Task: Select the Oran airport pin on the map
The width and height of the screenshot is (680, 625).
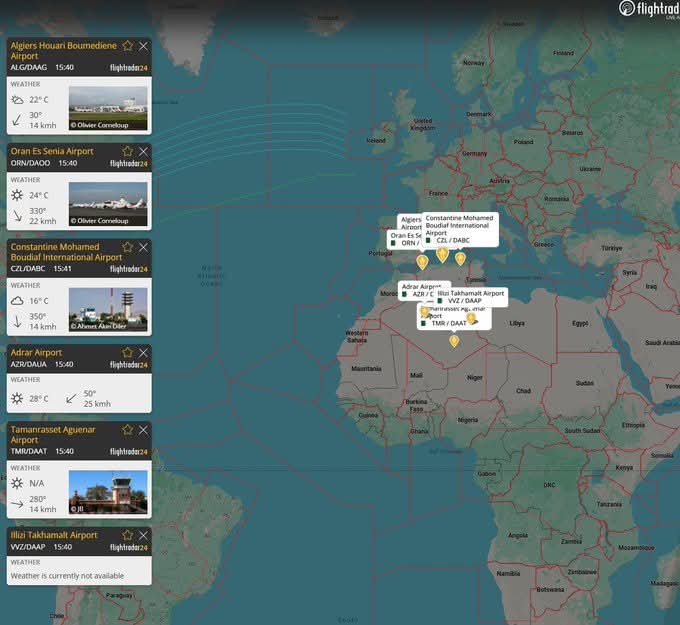Action: tap(422, 262)
